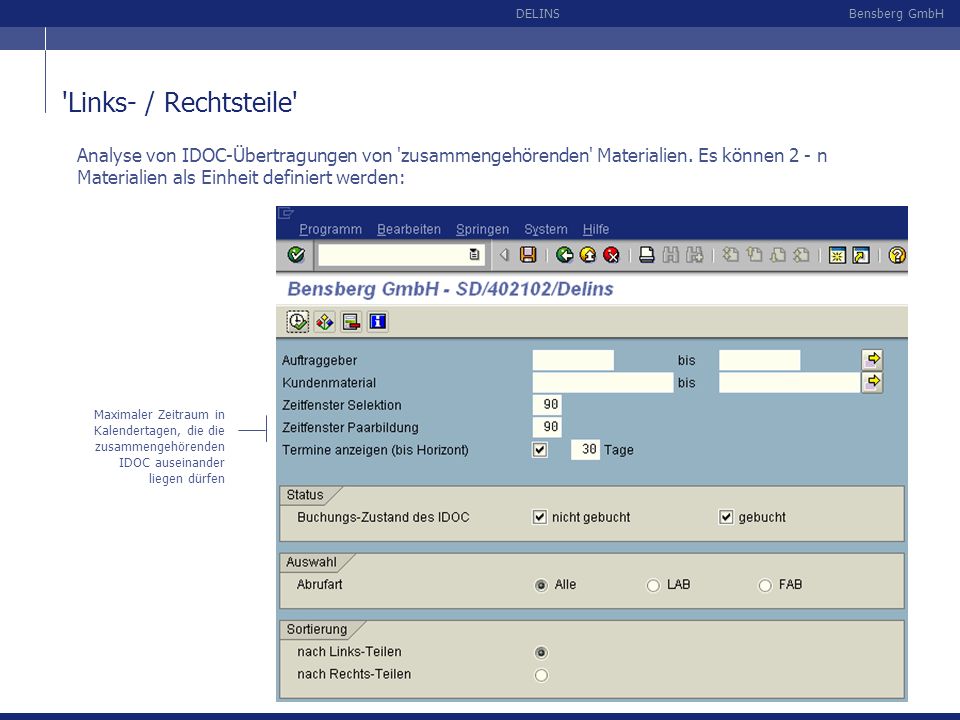The image size is (960, 720).
Task: Click the green Back arrow icon
Action: (564, 255)
